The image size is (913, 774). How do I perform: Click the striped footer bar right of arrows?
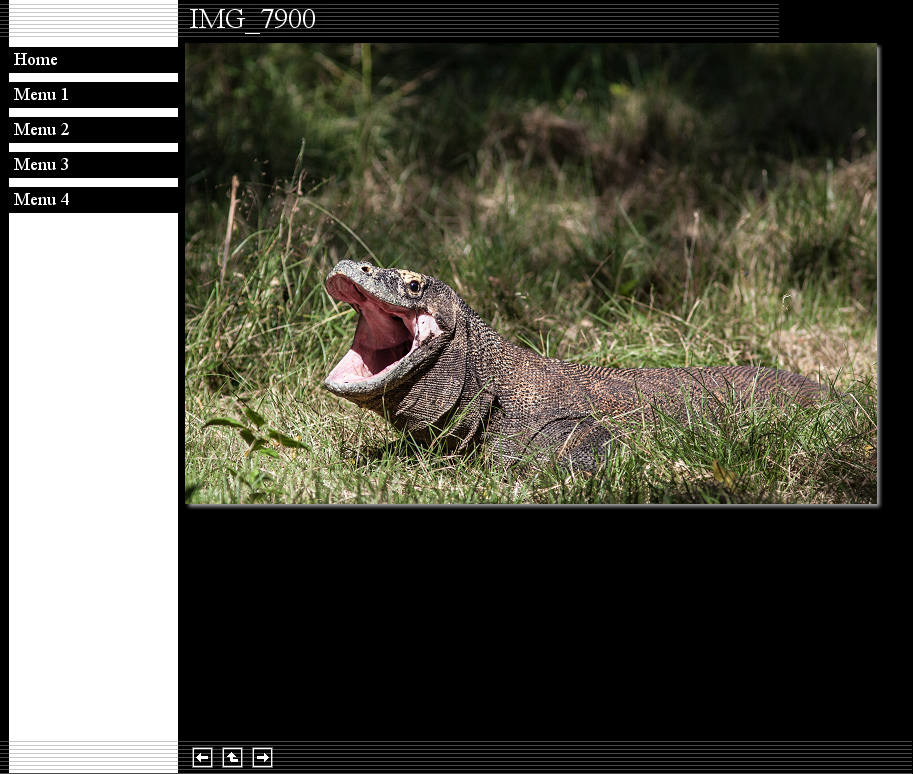590,757
